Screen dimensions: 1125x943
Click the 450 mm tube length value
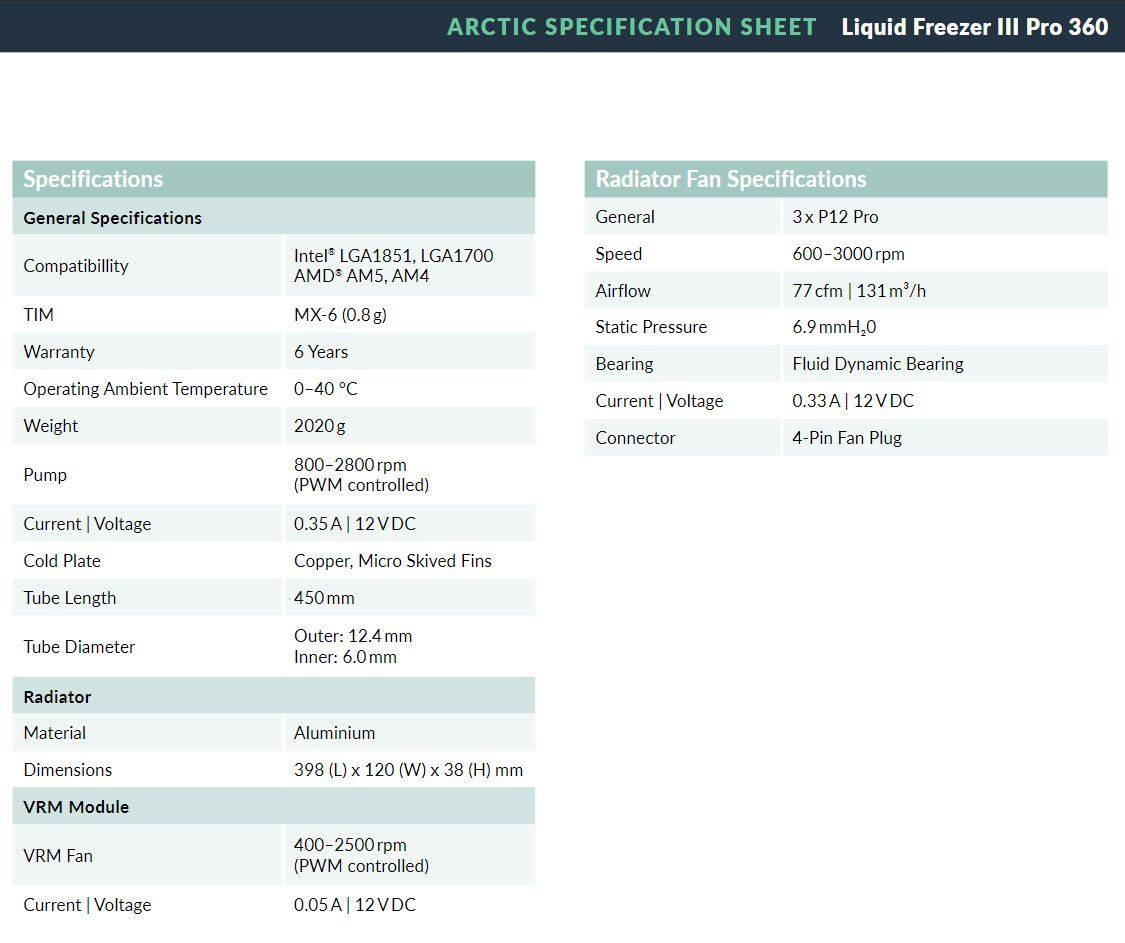pos(324,598)
